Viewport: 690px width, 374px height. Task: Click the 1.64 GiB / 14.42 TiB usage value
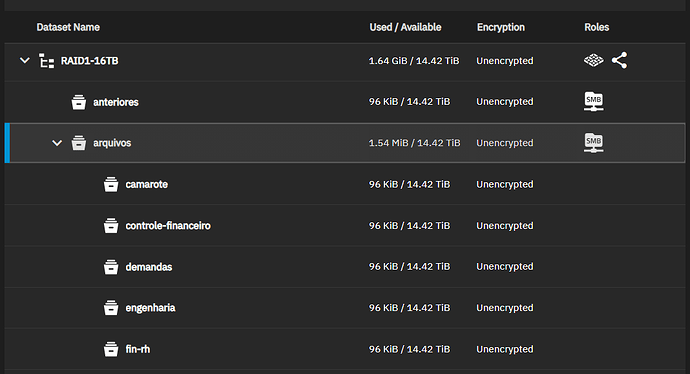pos(414,61)
